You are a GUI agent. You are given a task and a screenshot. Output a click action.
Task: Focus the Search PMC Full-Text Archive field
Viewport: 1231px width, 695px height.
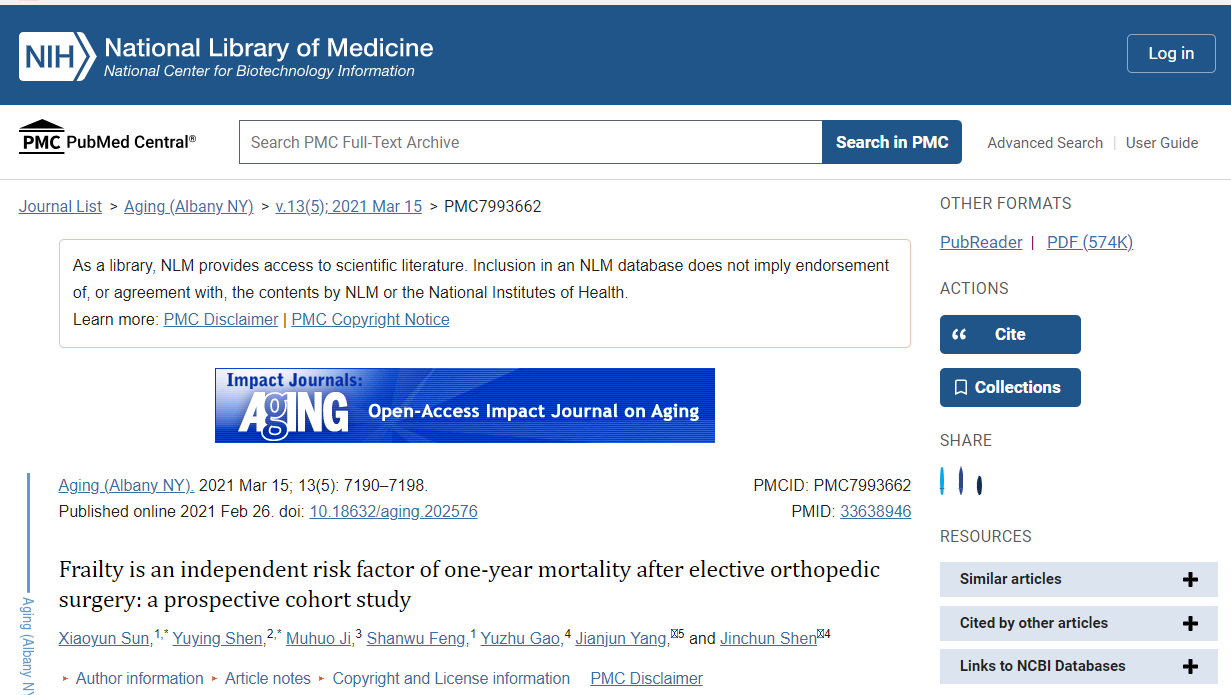[x=530, y=142]
